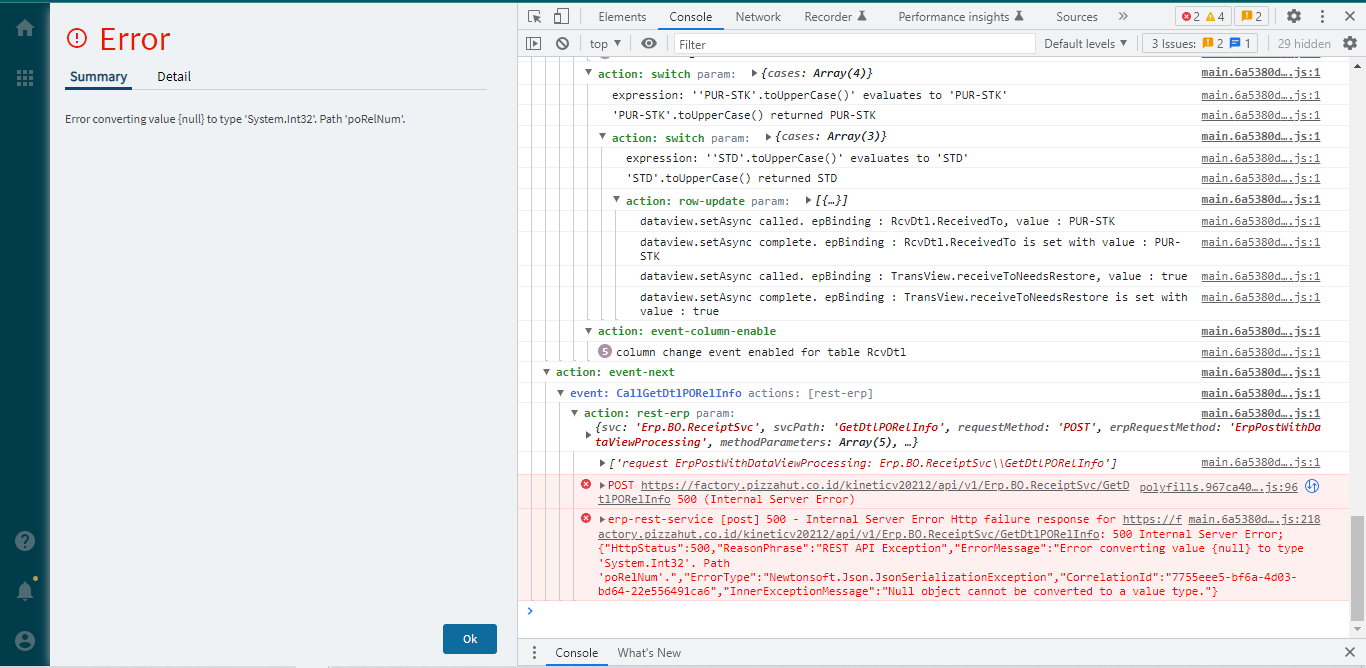Screen dimensions: 1366x668
Task: Select the Summary tab in Error dialog
Action: [98, 77]
